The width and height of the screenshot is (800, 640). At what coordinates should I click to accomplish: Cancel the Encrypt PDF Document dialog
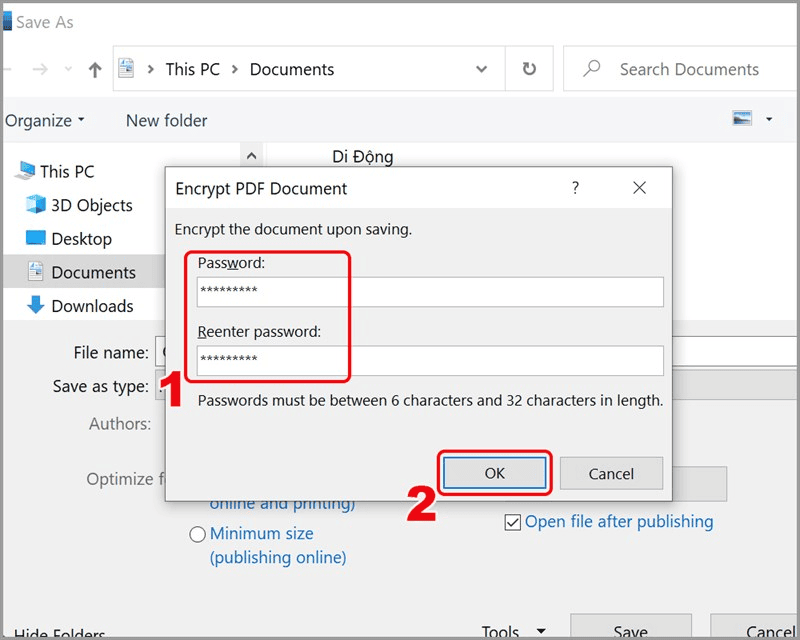tap(611, 473)
